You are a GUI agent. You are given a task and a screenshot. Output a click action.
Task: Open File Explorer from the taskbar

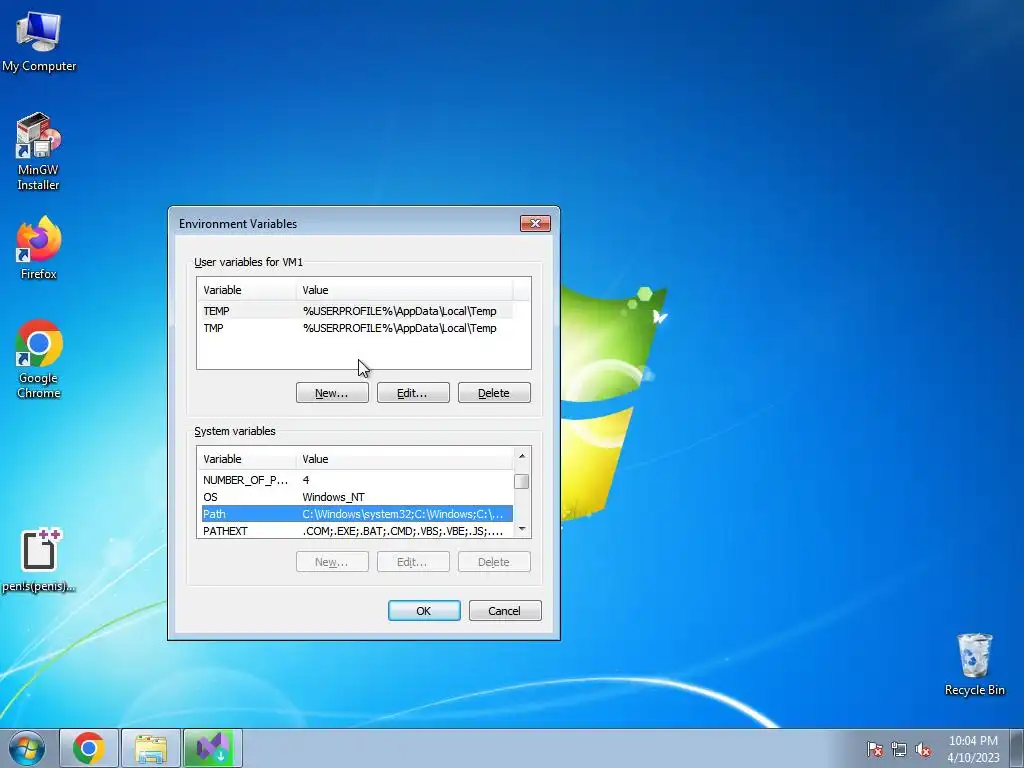pyautogui.click(x=151, y=748)
